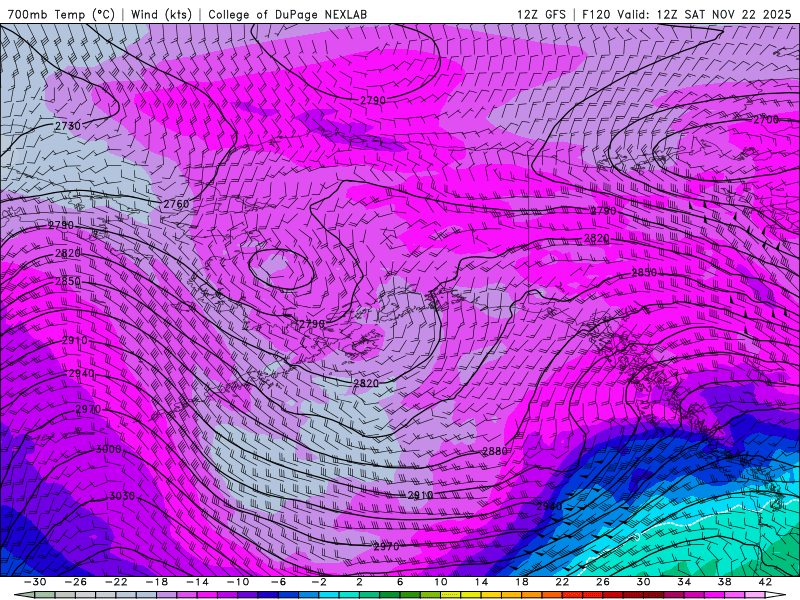Click the -2 color scale label
Screen dimensions: 800x600
click(319, 582)
